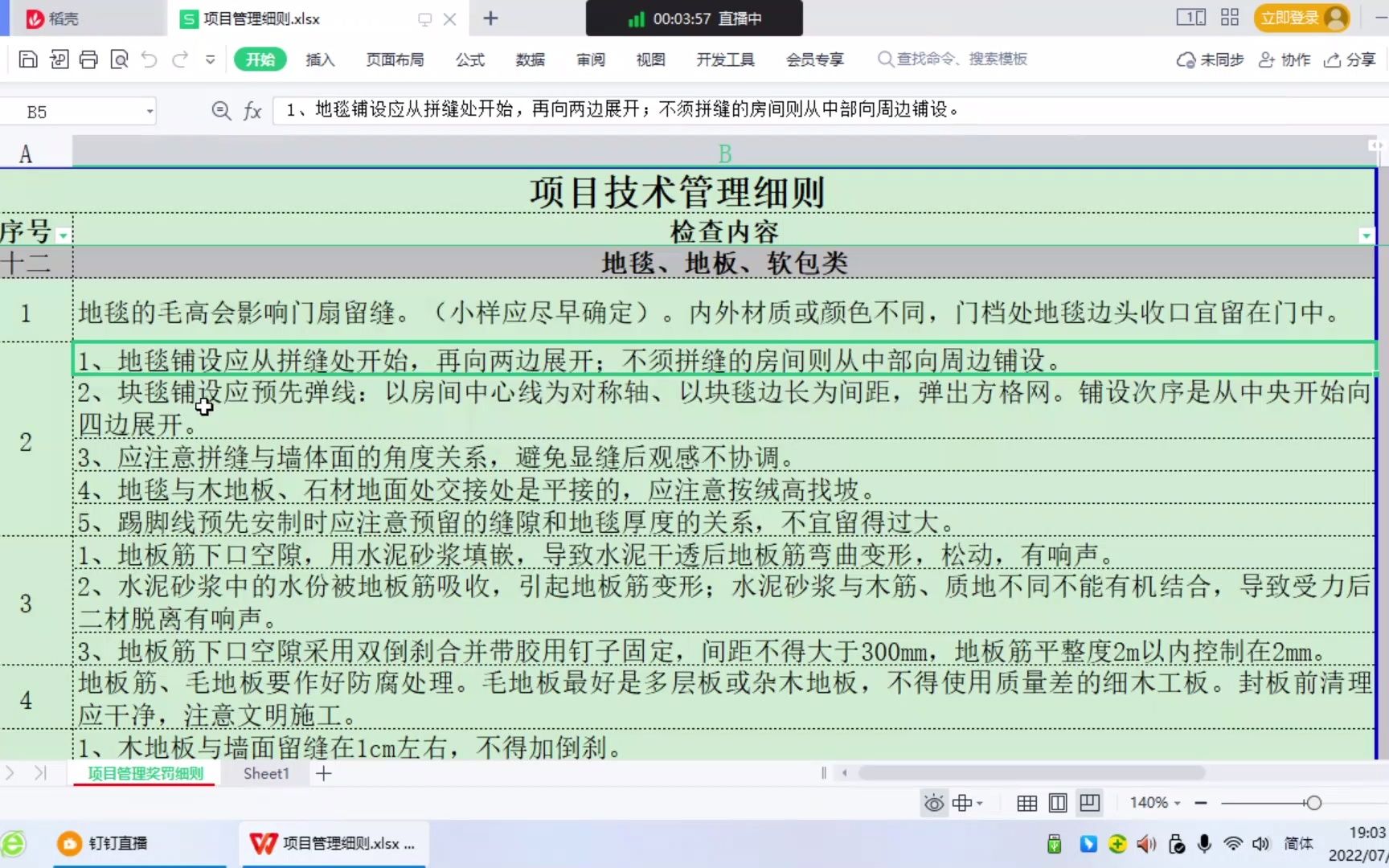Open the 检查内容 filter dropdown arrow
Screen dimensions: 1389x868
[1366, 236]
